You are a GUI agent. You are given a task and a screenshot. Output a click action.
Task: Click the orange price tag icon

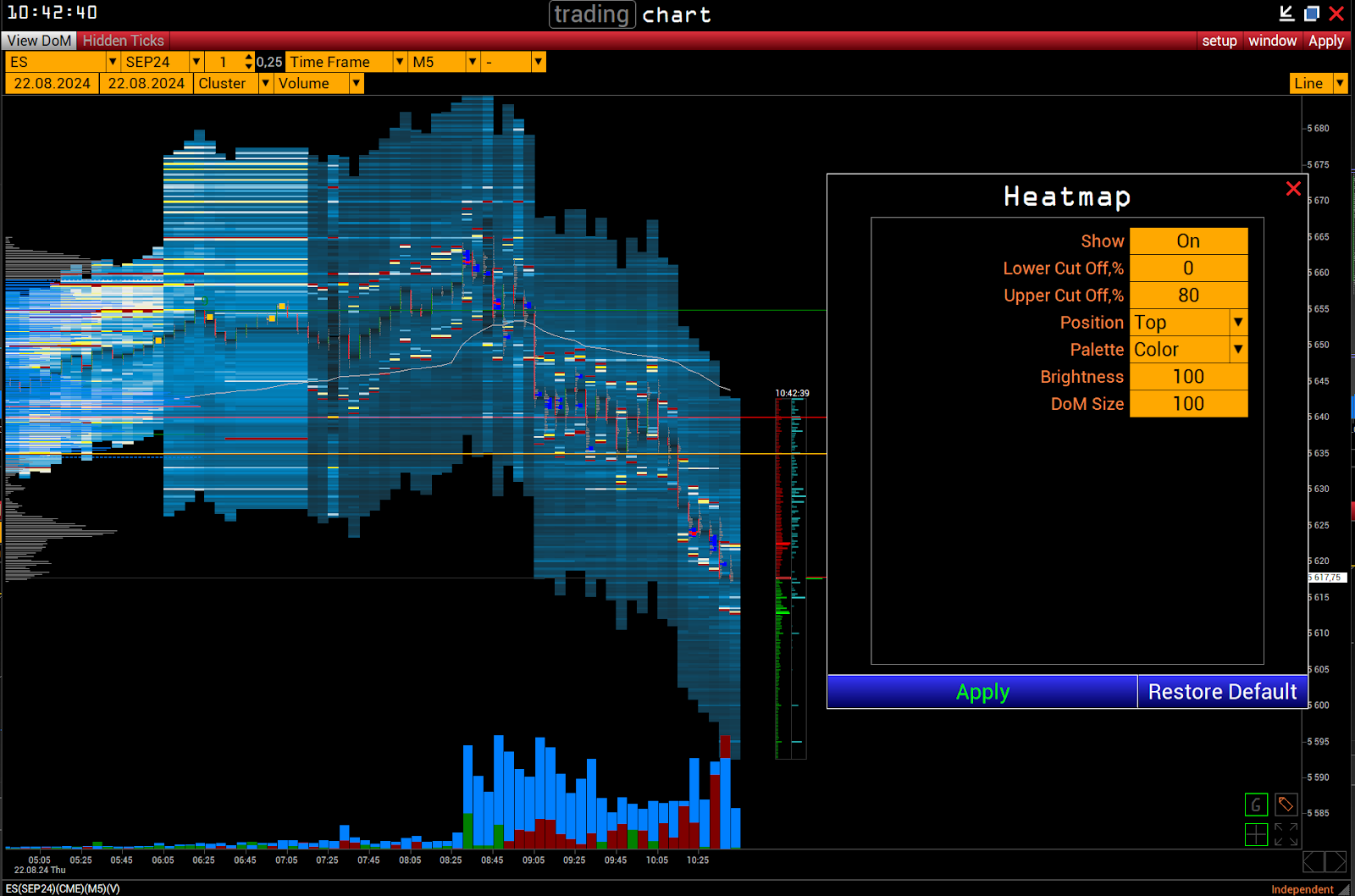coord(1286,805)
